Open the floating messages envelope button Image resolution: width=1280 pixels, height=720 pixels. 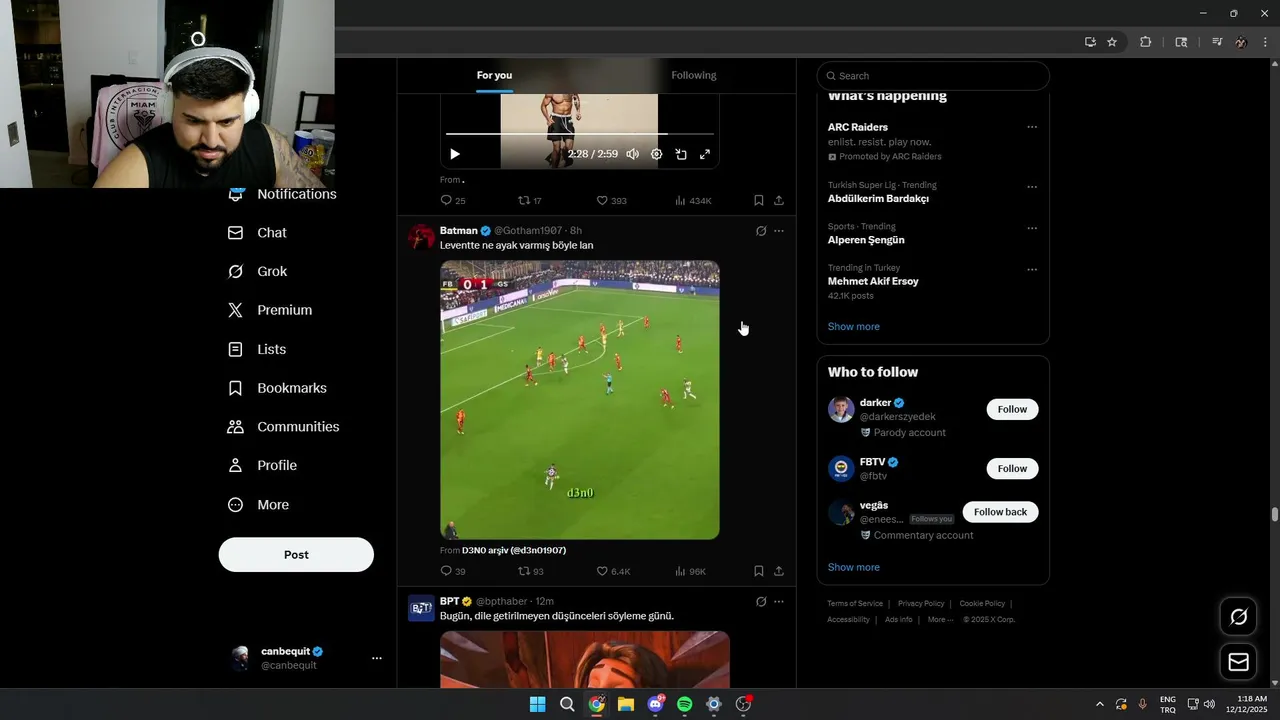pyautogui.click(x=1238, y=662)
